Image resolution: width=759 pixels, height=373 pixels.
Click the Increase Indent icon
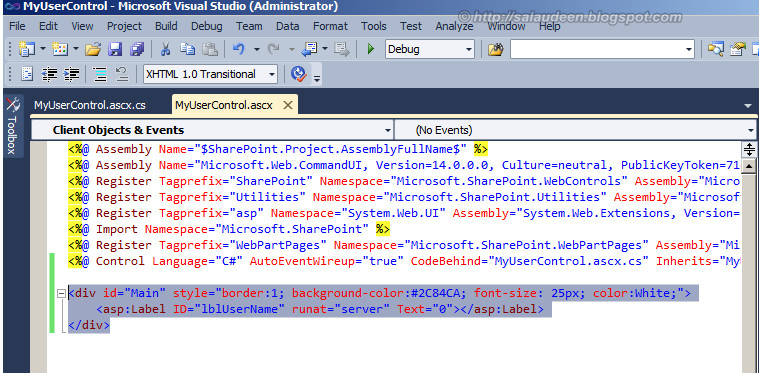coord(72,74)
